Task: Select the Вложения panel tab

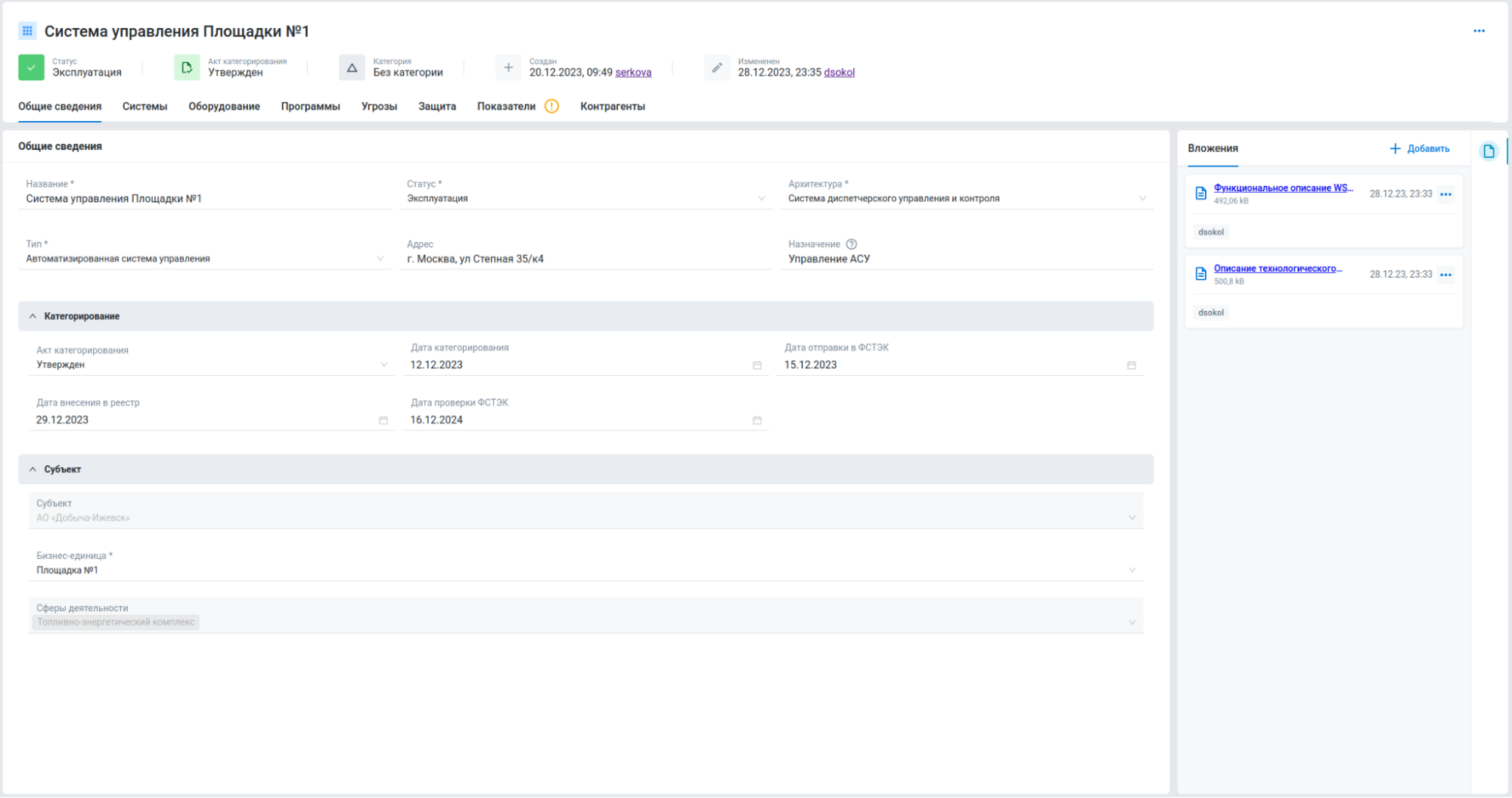Action: tap(1212, 148)
